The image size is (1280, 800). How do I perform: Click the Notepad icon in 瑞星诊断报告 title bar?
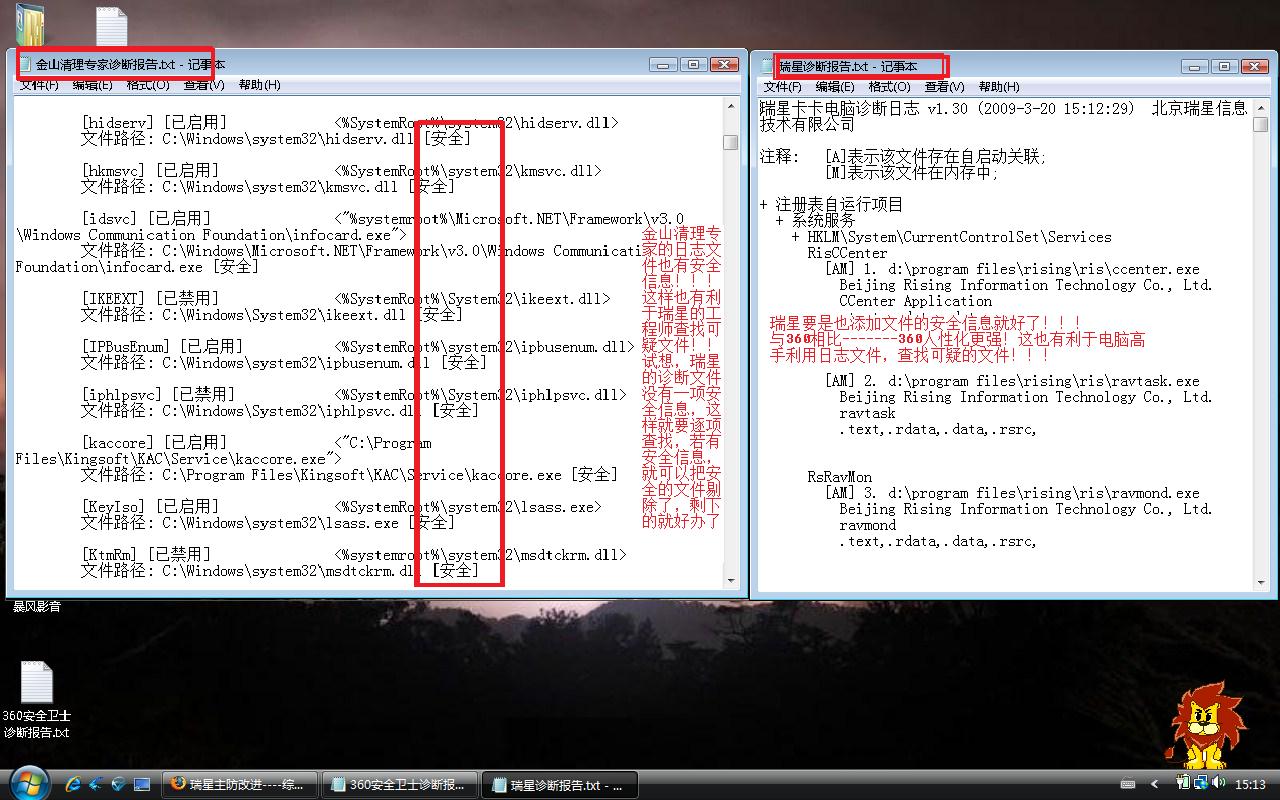769,66
